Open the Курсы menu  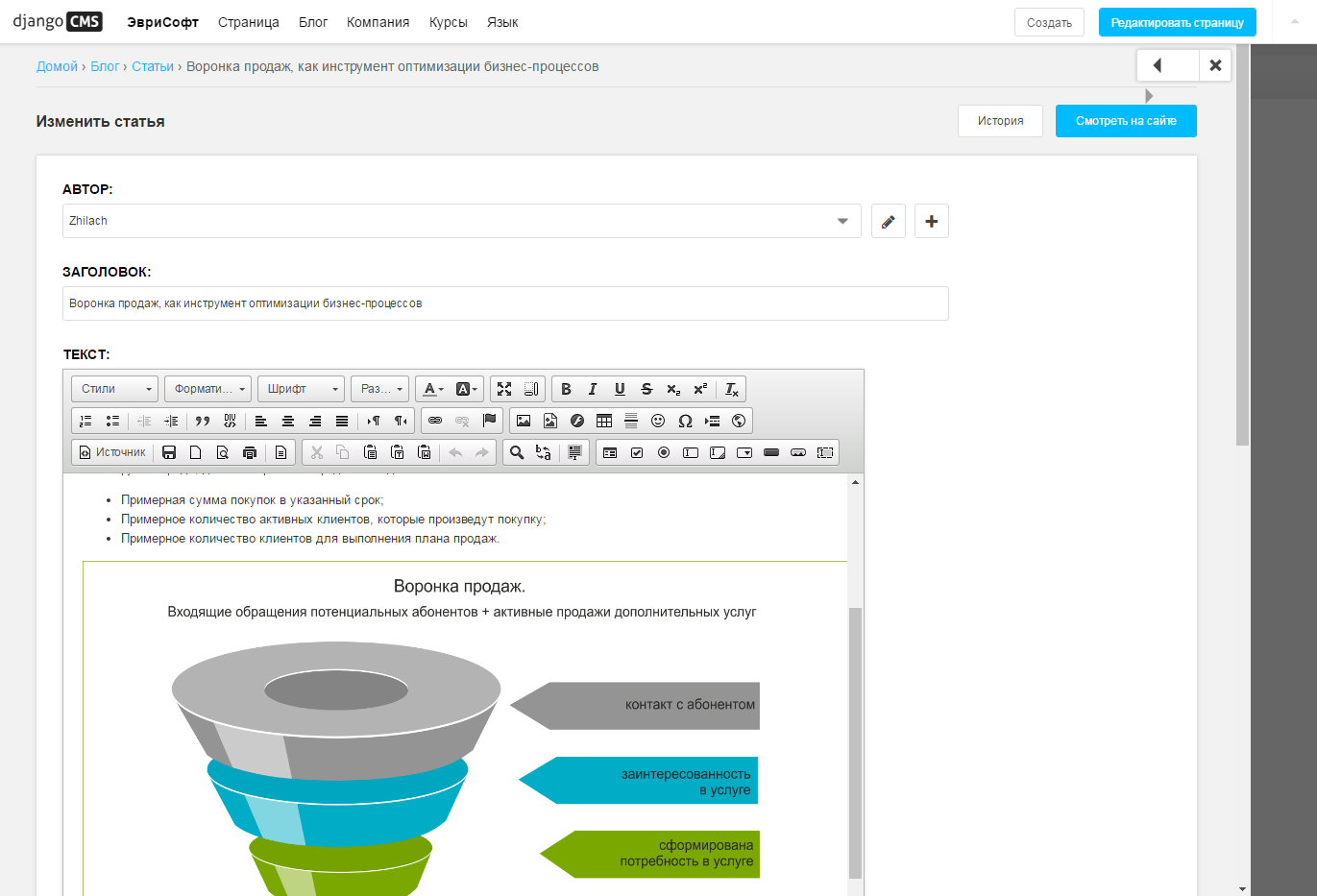click(x=449, y=22)
